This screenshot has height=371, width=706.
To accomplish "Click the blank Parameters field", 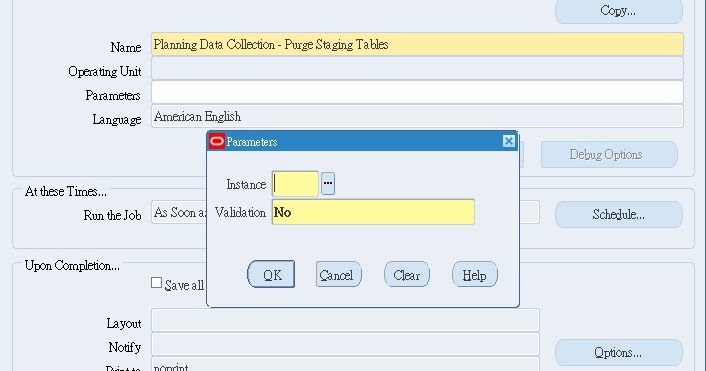I will 417,92.
